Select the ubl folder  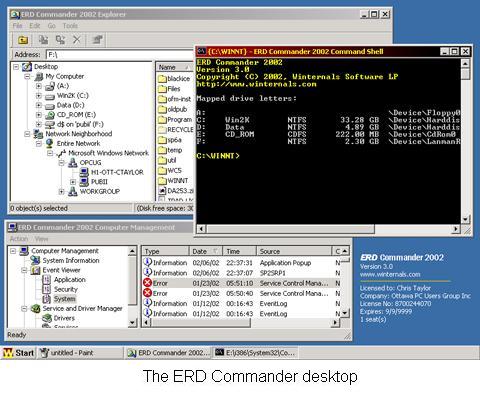click(167, 160)
